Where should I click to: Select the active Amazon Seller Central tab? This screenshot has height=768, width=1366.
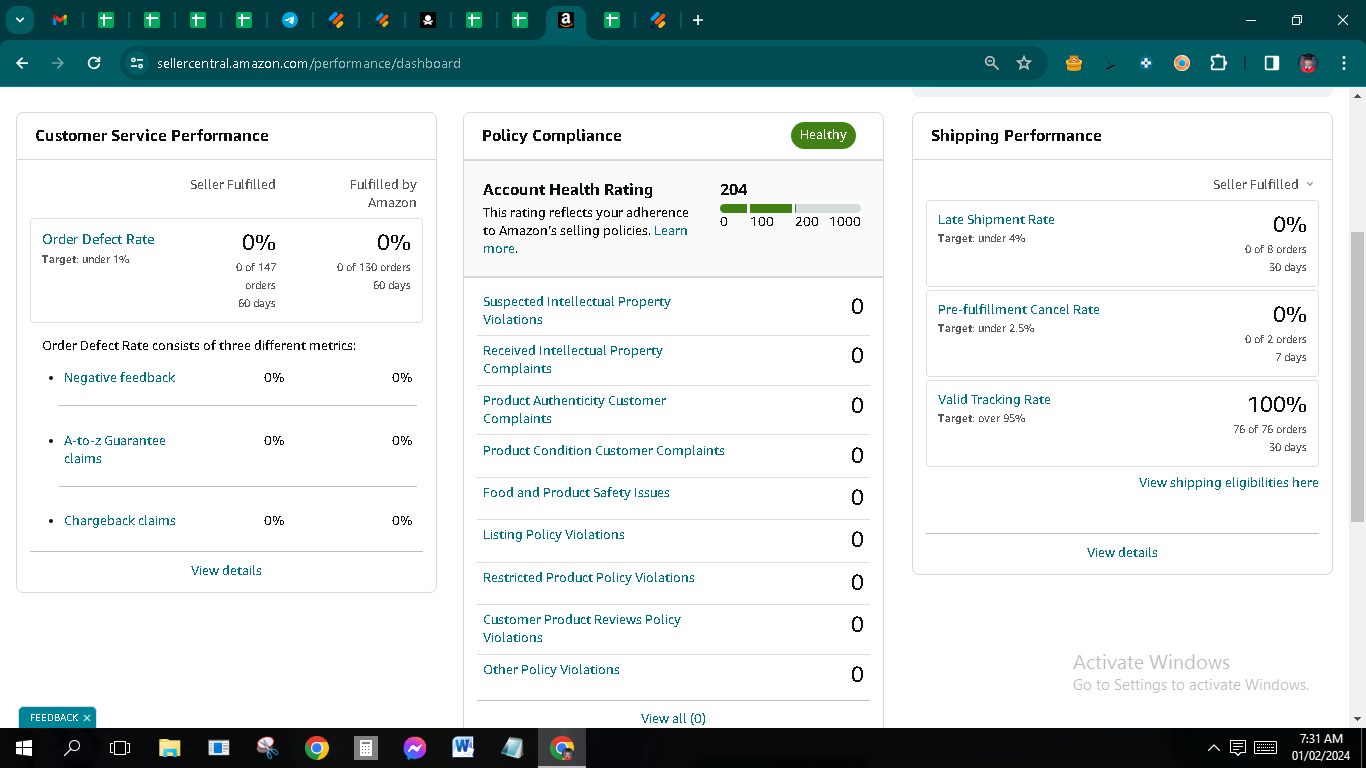(x=566, y=20)
